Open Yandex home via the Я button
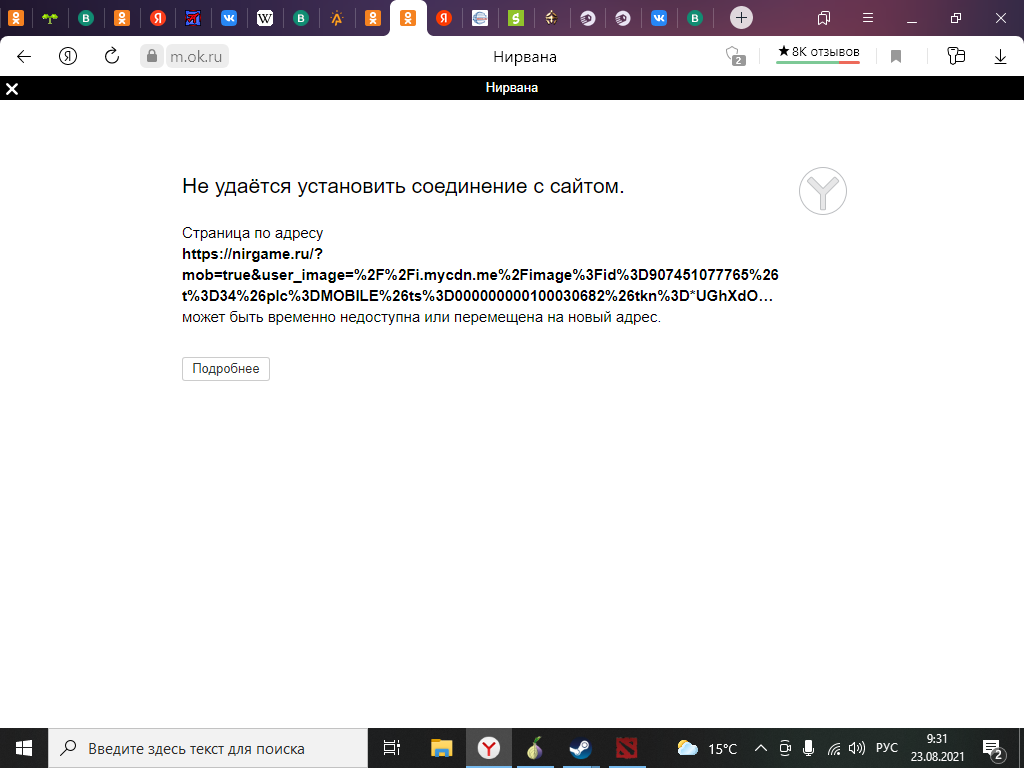1024x768 pixels. (x=68, y=57)
